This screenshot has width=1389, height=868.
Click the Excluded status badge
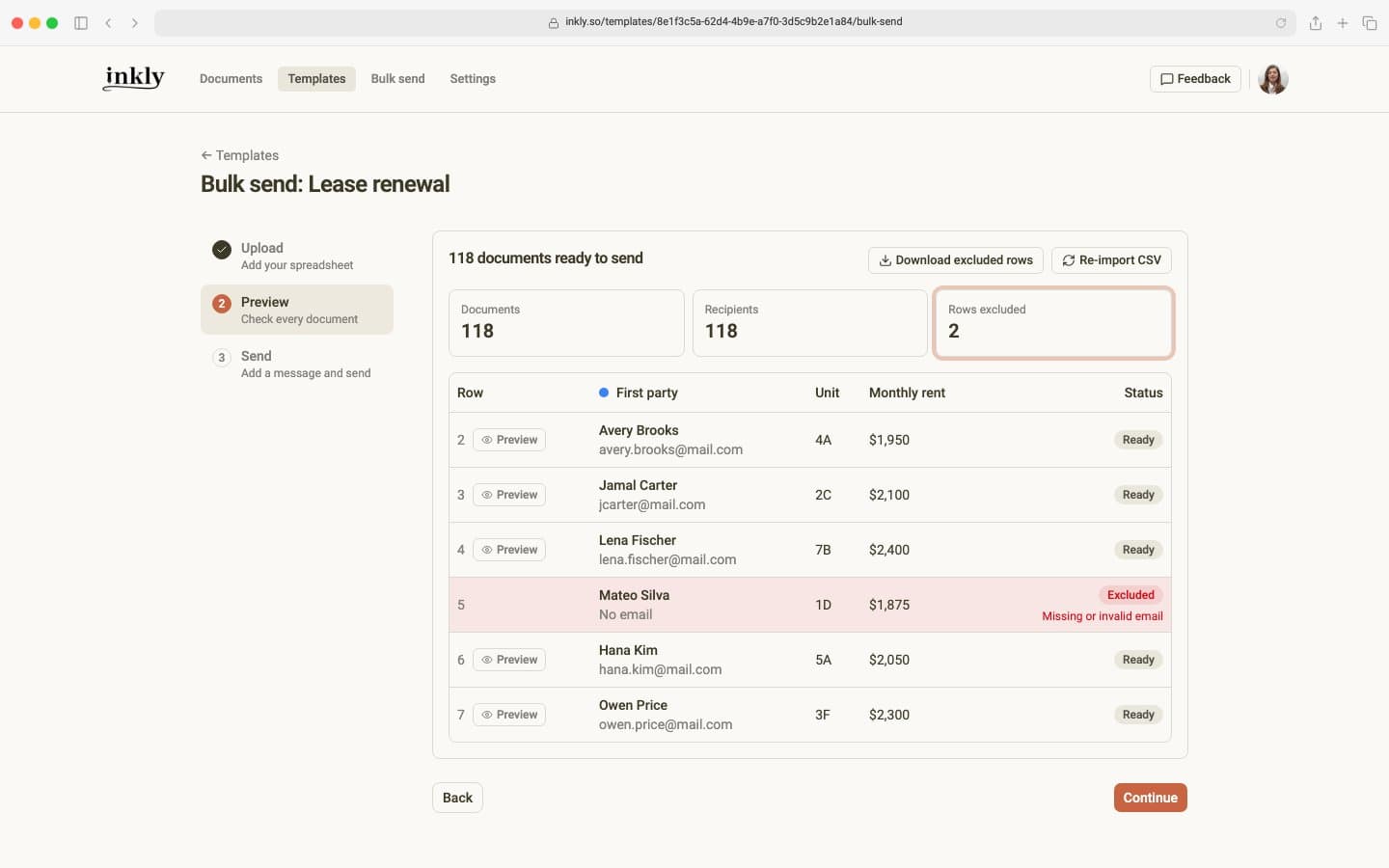coord(1130,595)
